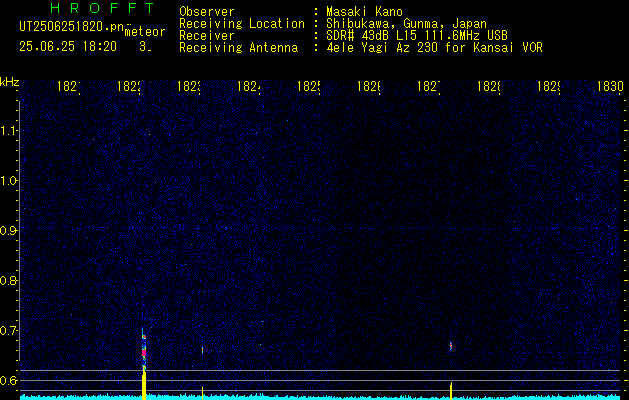Viewport: 629px width, 400px height.
Task: Click the yellow intensity bar after 1827
Action: [451, 391]
